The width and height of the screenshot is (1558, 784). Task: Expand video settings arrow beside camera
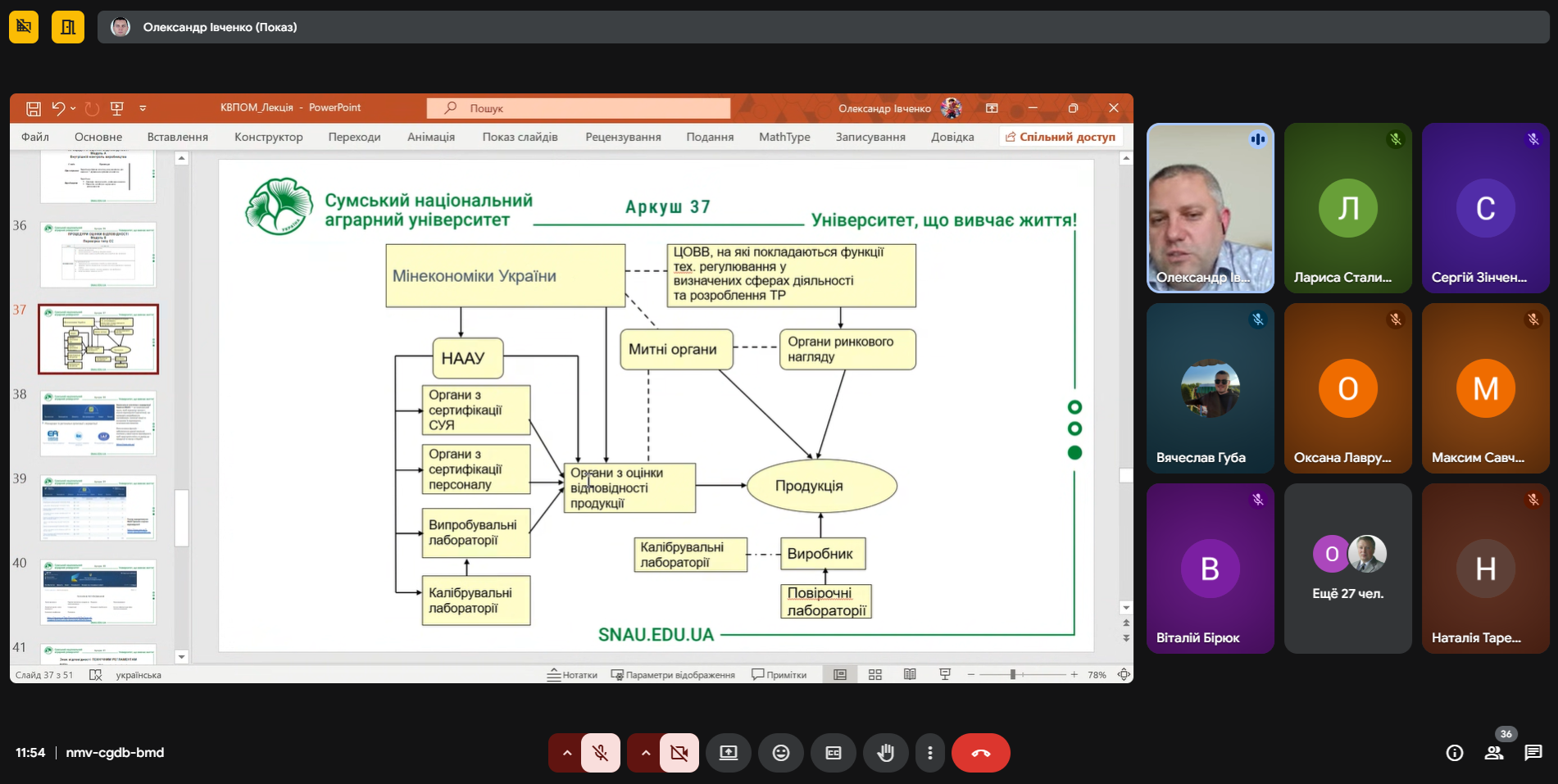click(645, 753)
